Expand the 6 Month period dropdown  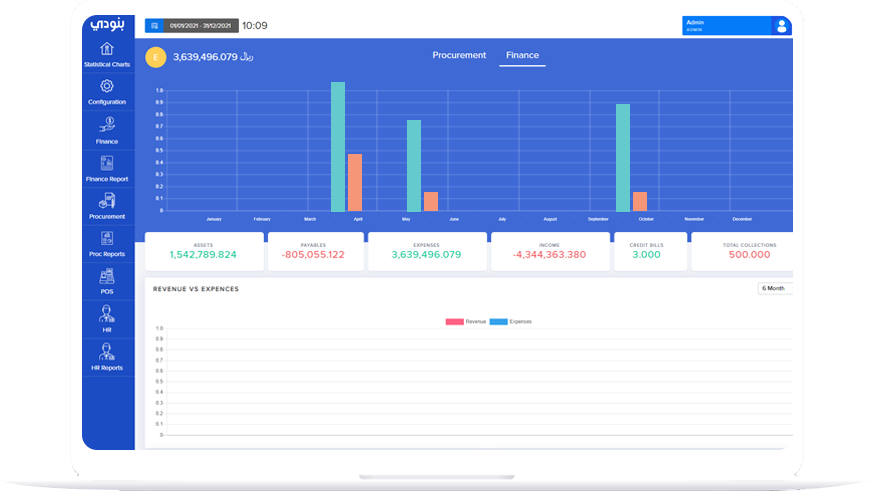(x=775, y=289)
